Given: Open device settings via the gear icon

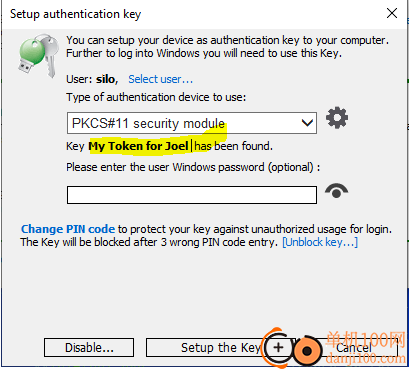Looking at the screenshot, I should click(337, 118).
